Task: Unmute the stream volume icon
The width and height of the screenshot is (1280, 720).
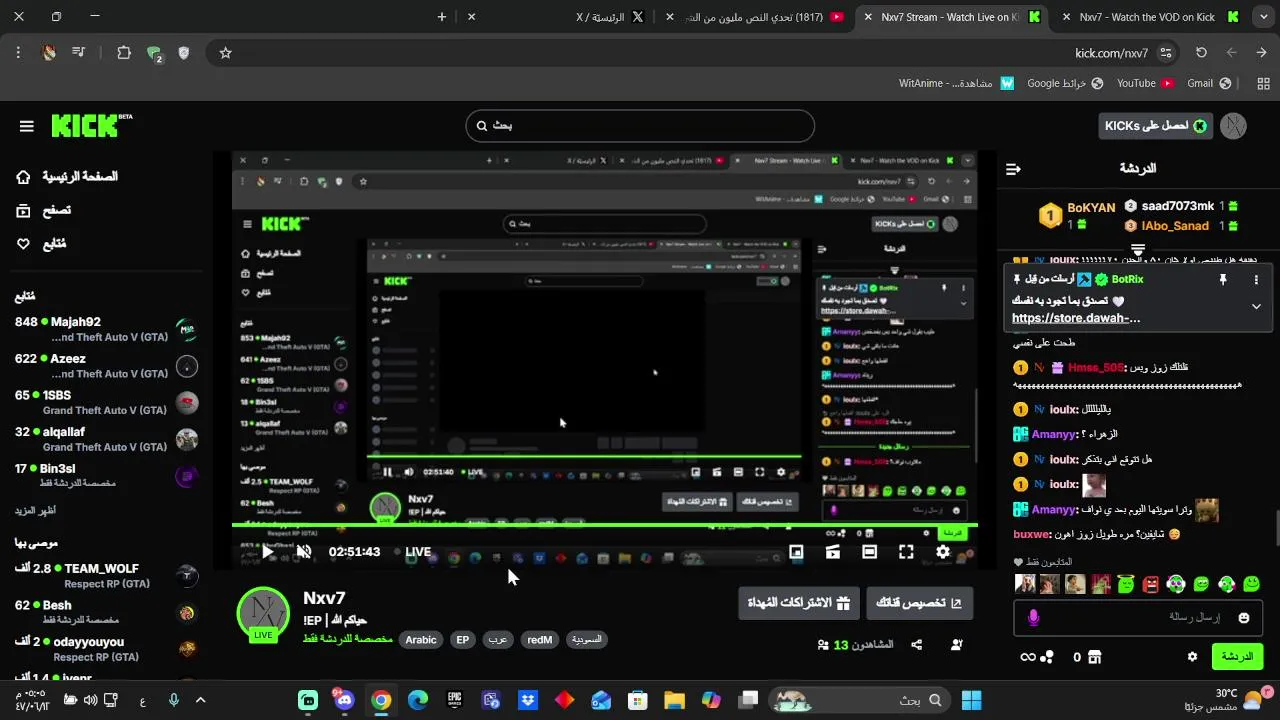Action: tap(304, 551)
